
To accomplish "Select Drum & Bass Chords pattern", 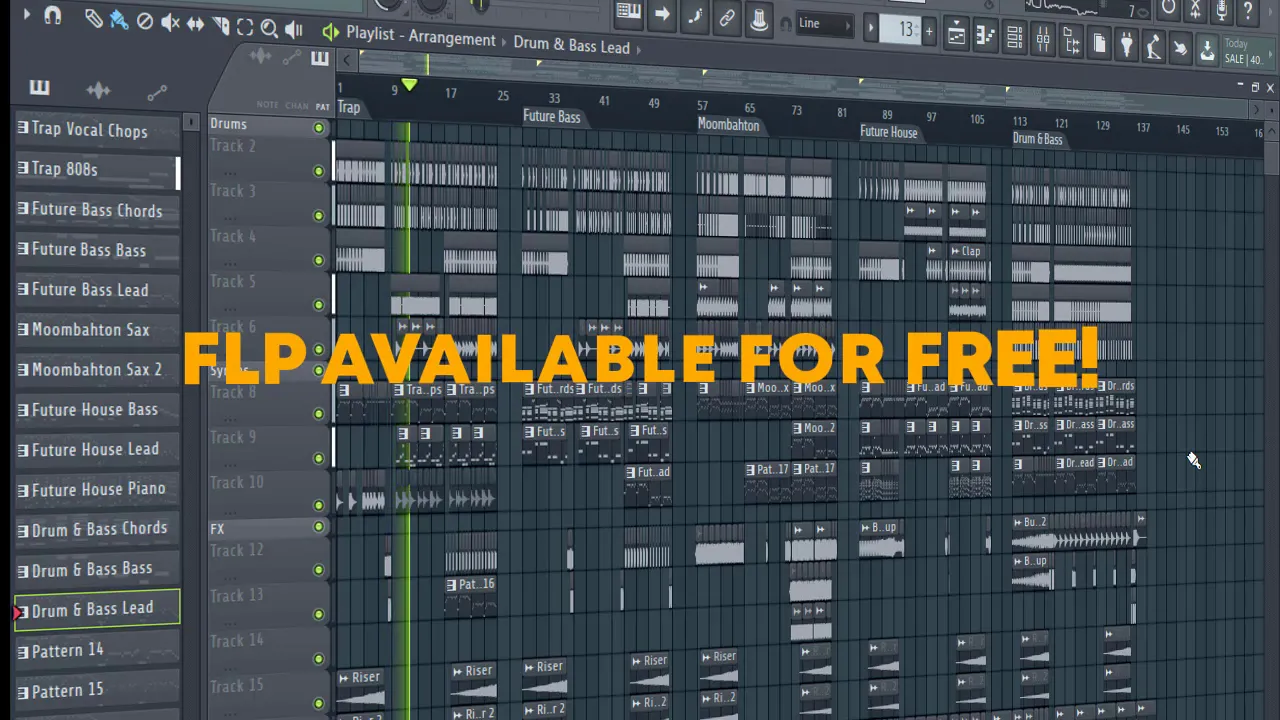I will pyautogui.click(x=99, y=528).
